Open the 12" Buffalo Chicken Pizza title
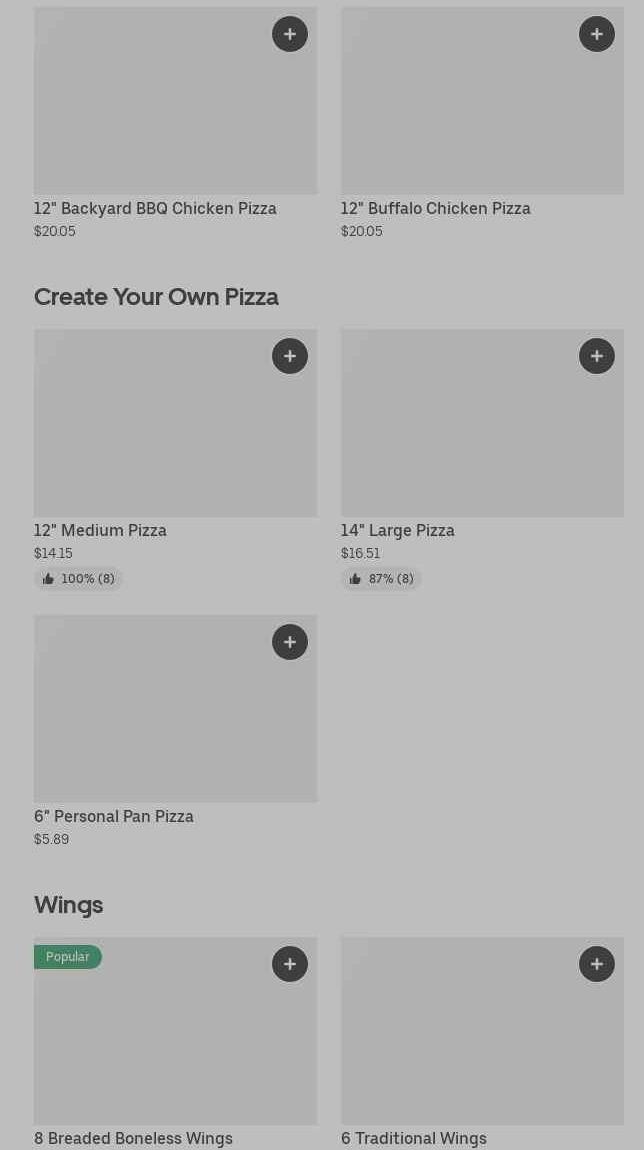The width and height of the screenshot is (644, 1150). tap(435, 209)
